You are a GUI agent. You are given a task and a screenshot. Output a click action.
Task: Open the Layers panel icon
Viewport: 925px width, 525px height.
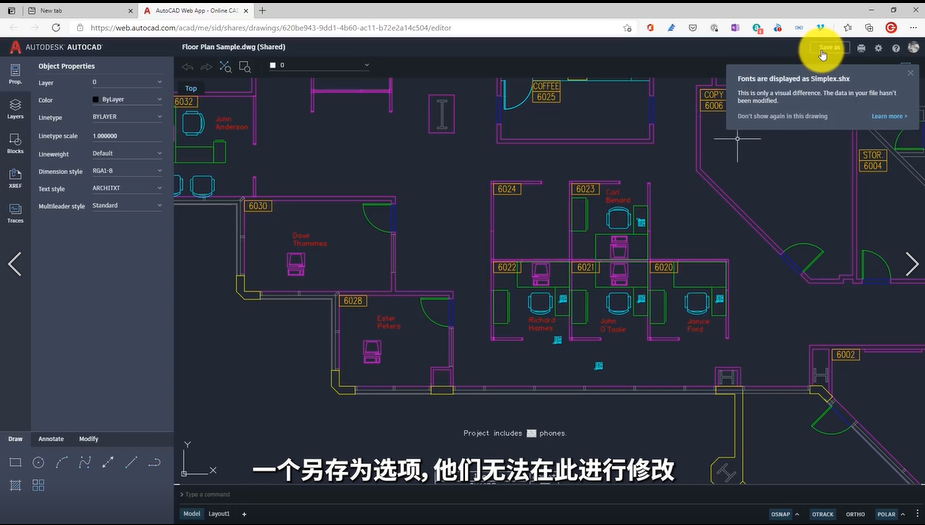point(15,109)
